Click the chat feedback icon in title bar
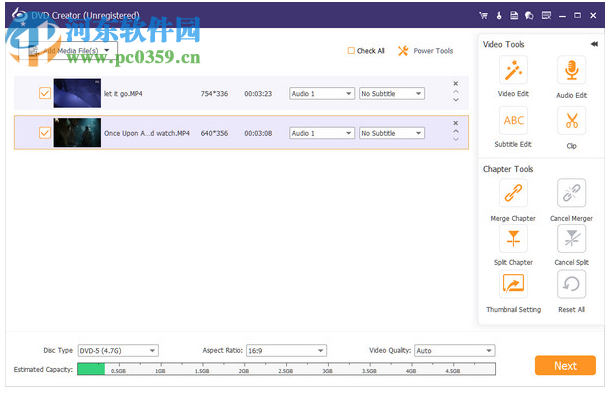The image size is (615, 396). pyautogui.click(x=529, y=15)
